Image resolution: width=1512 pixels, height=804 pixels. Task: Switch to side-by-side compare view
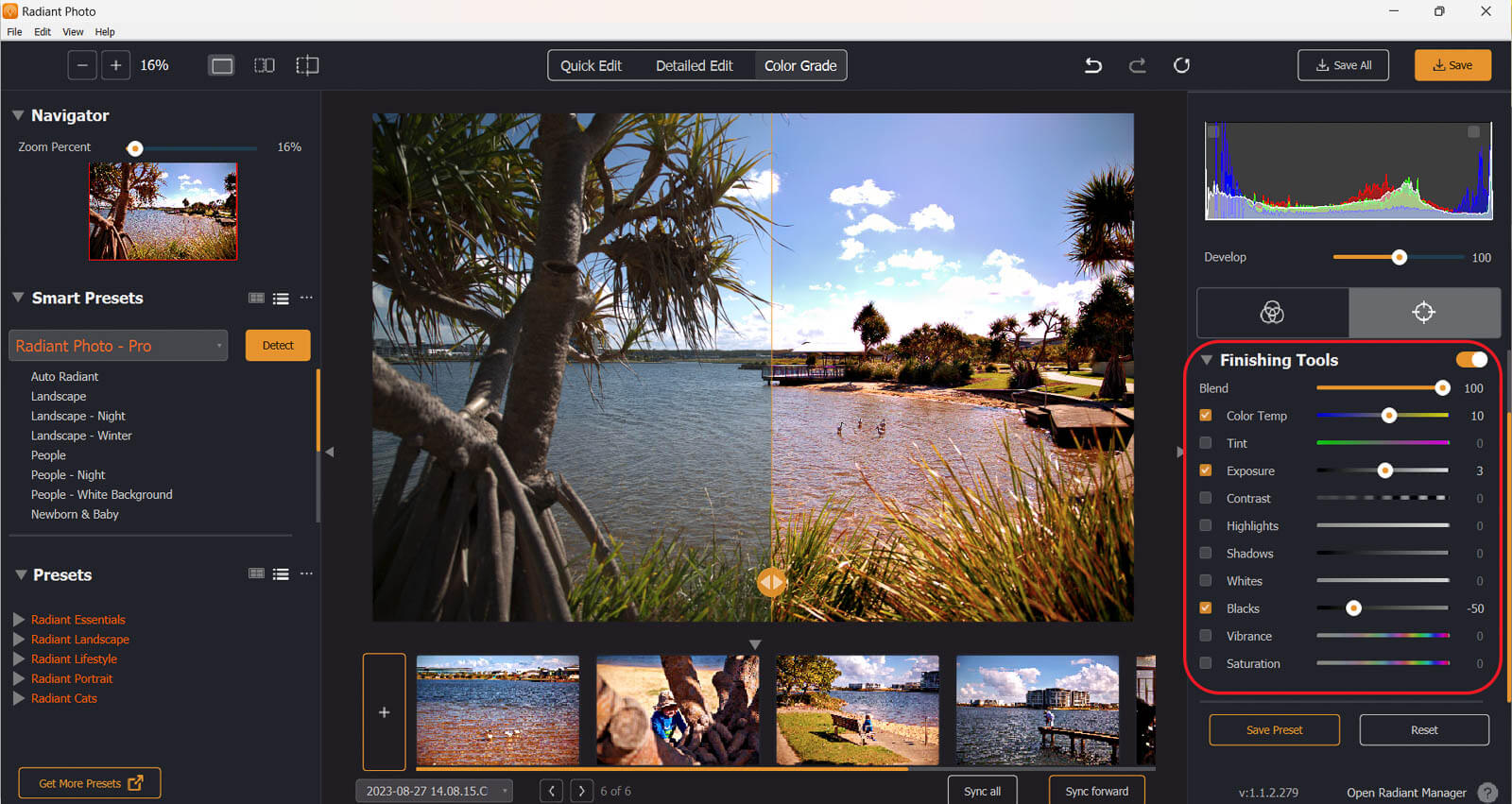pos(265,65)
